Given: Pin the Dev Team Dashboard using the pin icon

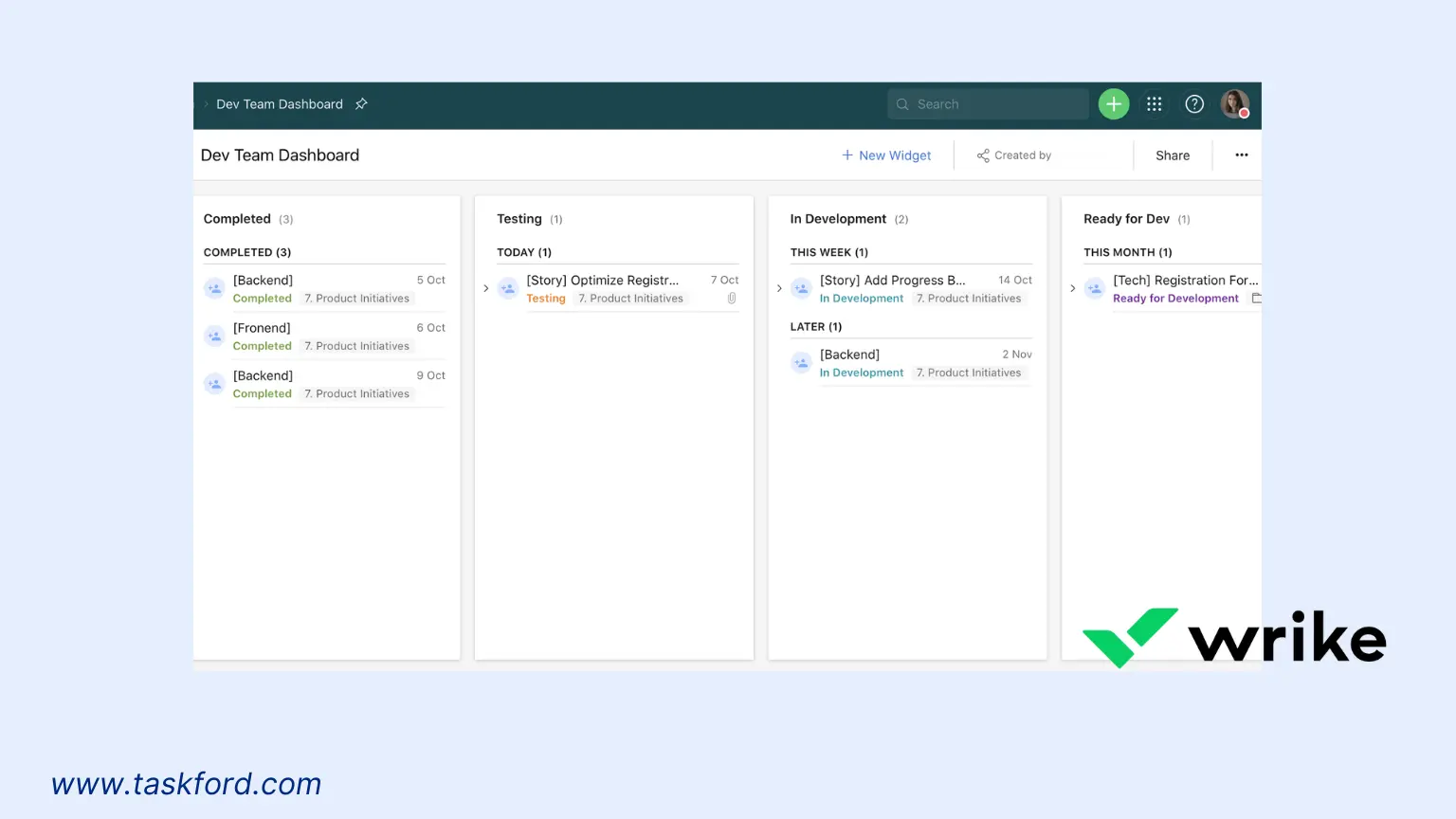Looking at the screenshot, I should pos(361,103).
